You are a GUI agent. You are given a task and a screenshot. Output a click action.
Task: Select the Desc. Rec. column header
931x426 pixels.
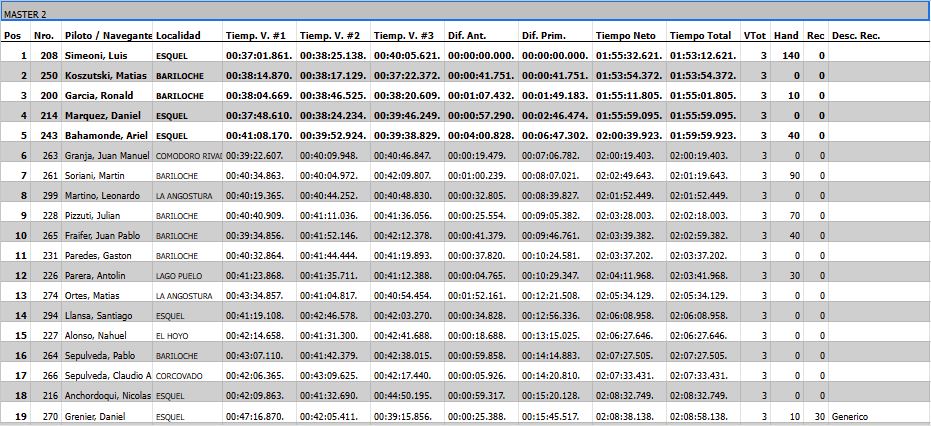point(856,36)
